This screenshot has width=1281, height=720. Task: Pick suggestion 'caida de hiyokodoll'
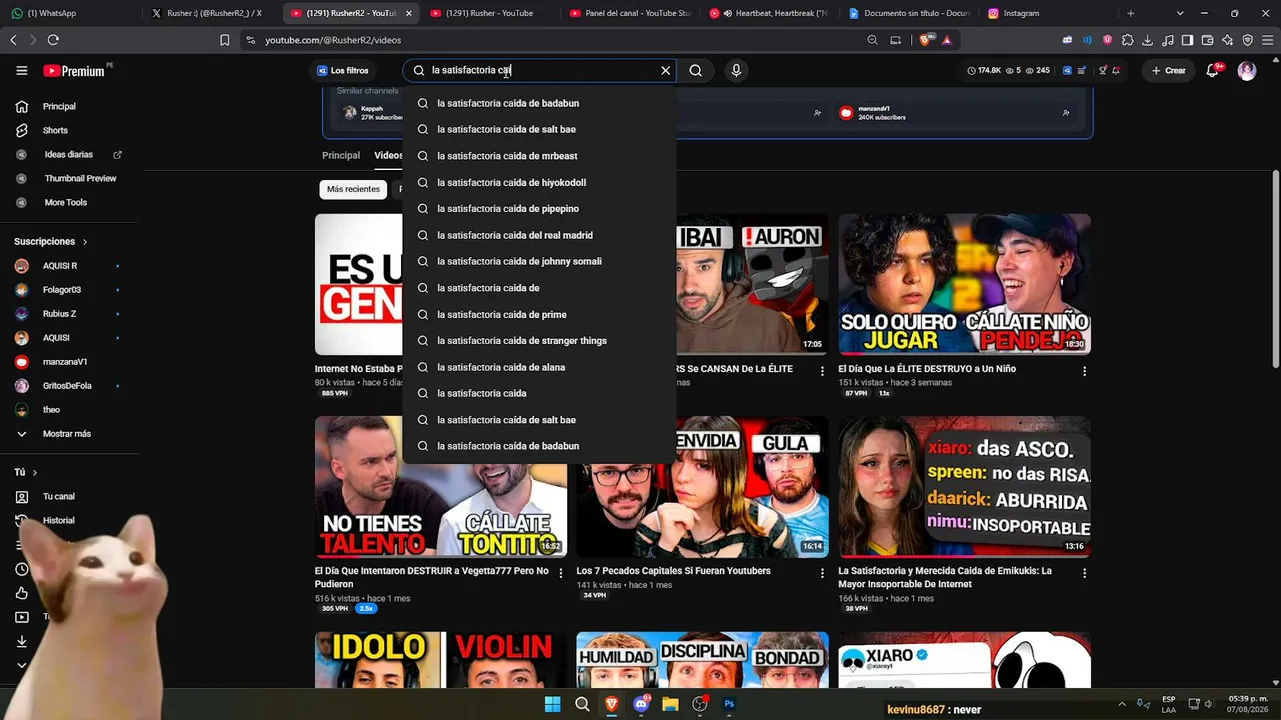point(539,183)
